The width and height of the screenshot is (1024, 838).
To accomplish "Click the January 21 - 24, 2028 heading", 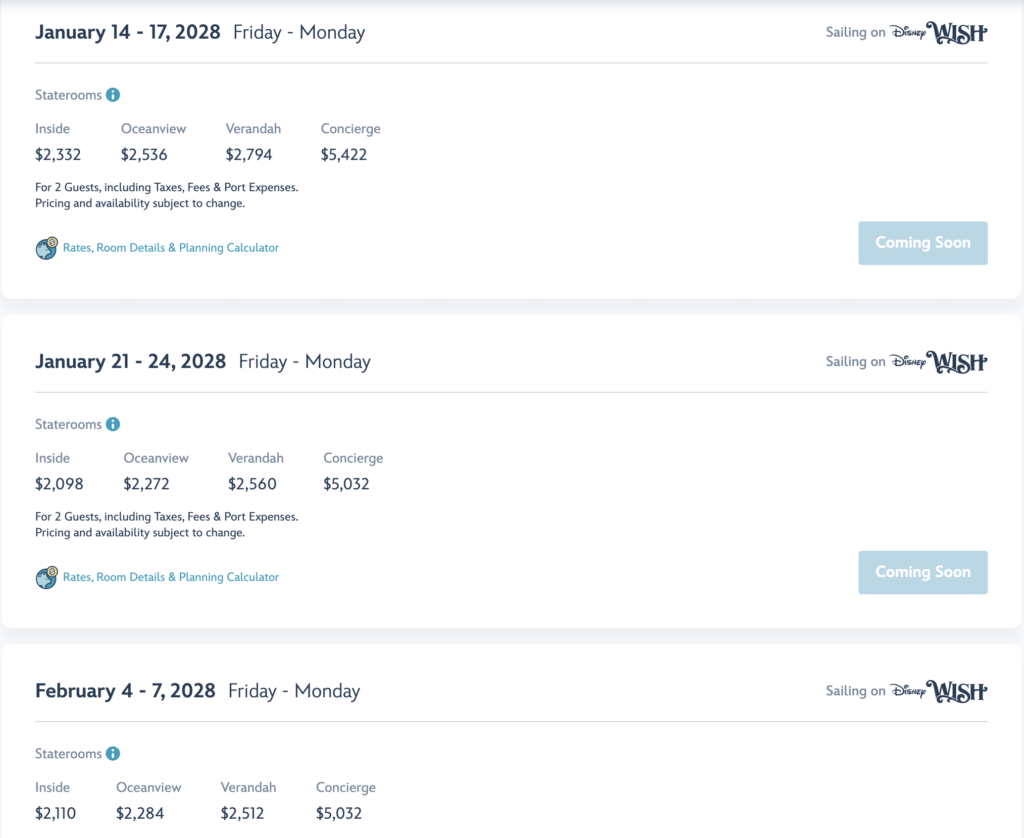I will 131,362.
